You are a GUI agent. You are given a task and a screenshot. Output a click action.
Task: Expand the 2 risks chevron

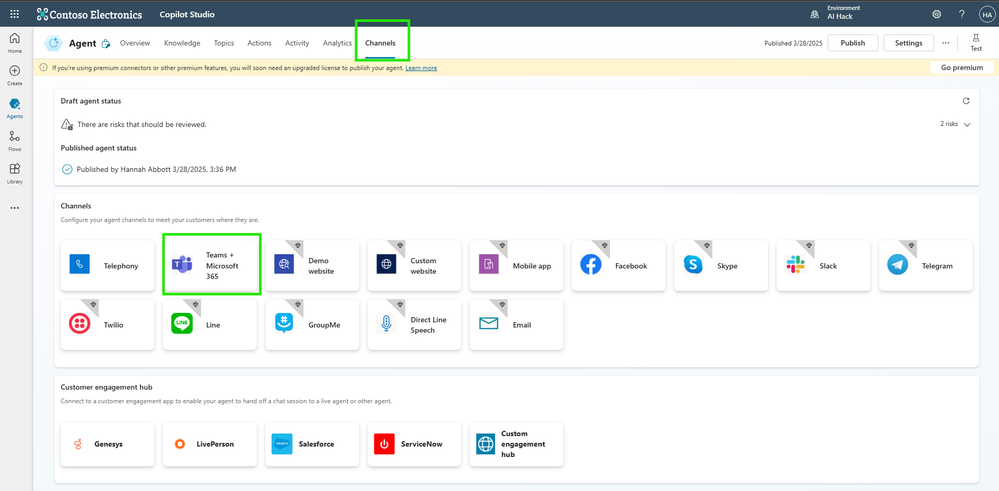point(967,124)
